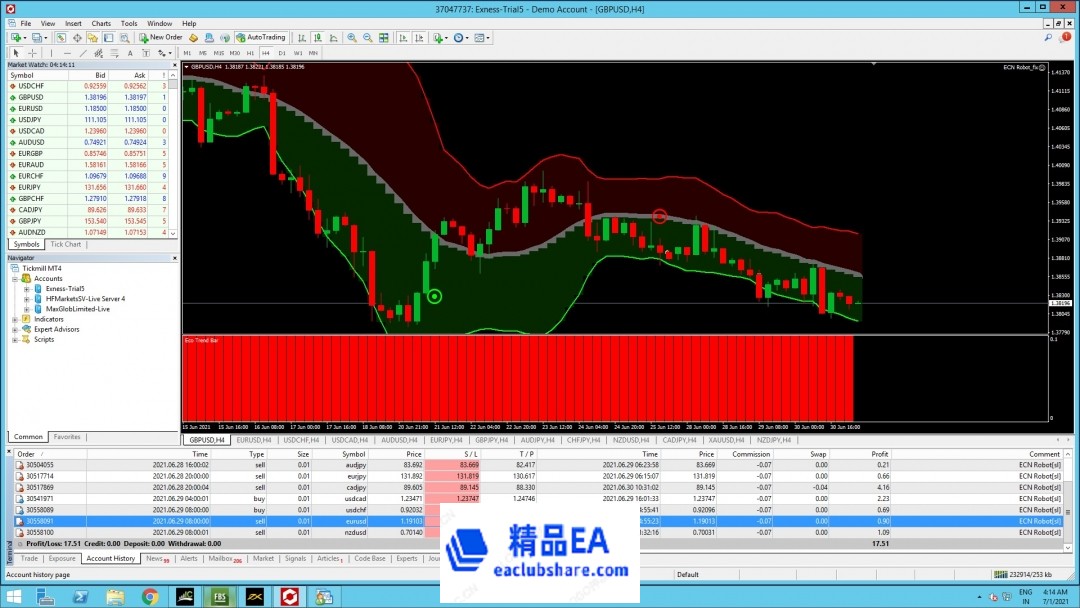
Task: Click the zoom in magnifier icon
Action: [x=351, y=38]
